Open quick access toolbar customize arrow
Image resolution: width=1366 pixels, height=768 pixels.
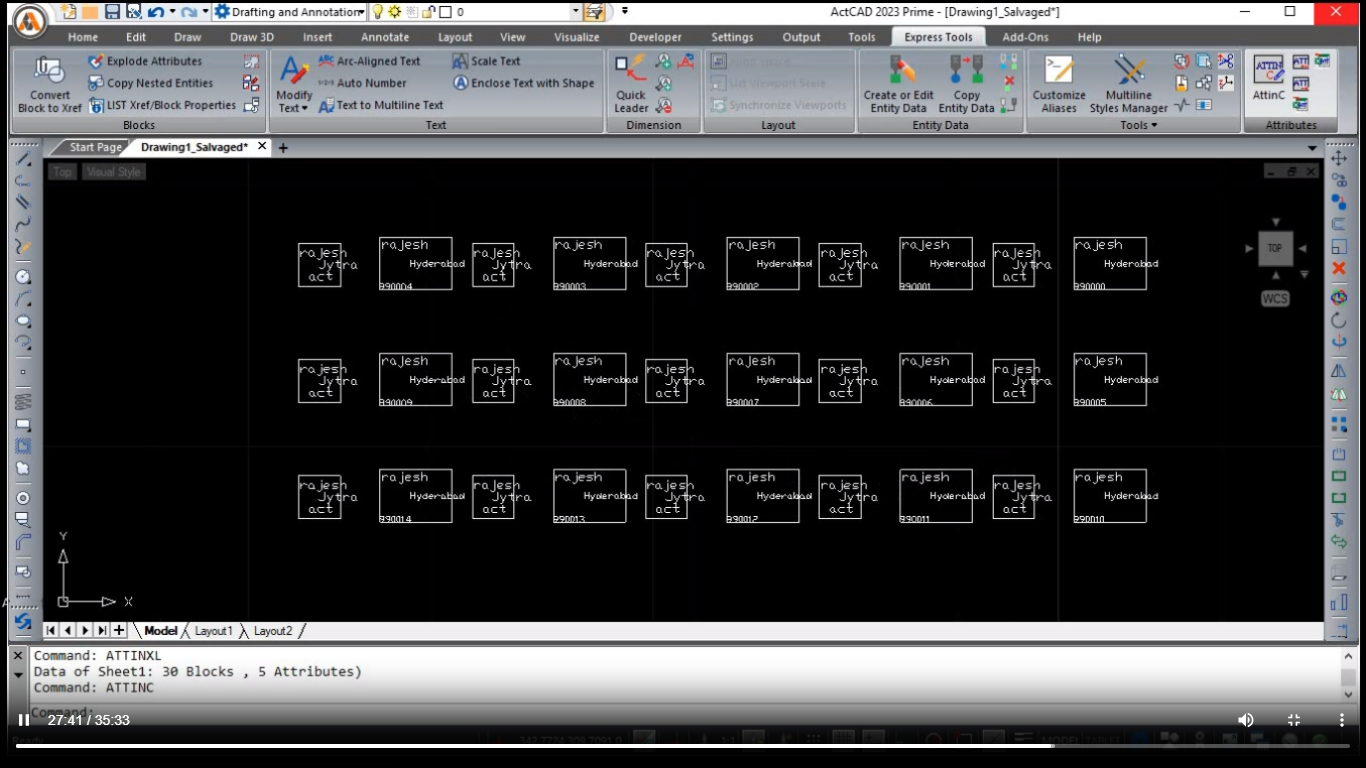pos(625,12)
